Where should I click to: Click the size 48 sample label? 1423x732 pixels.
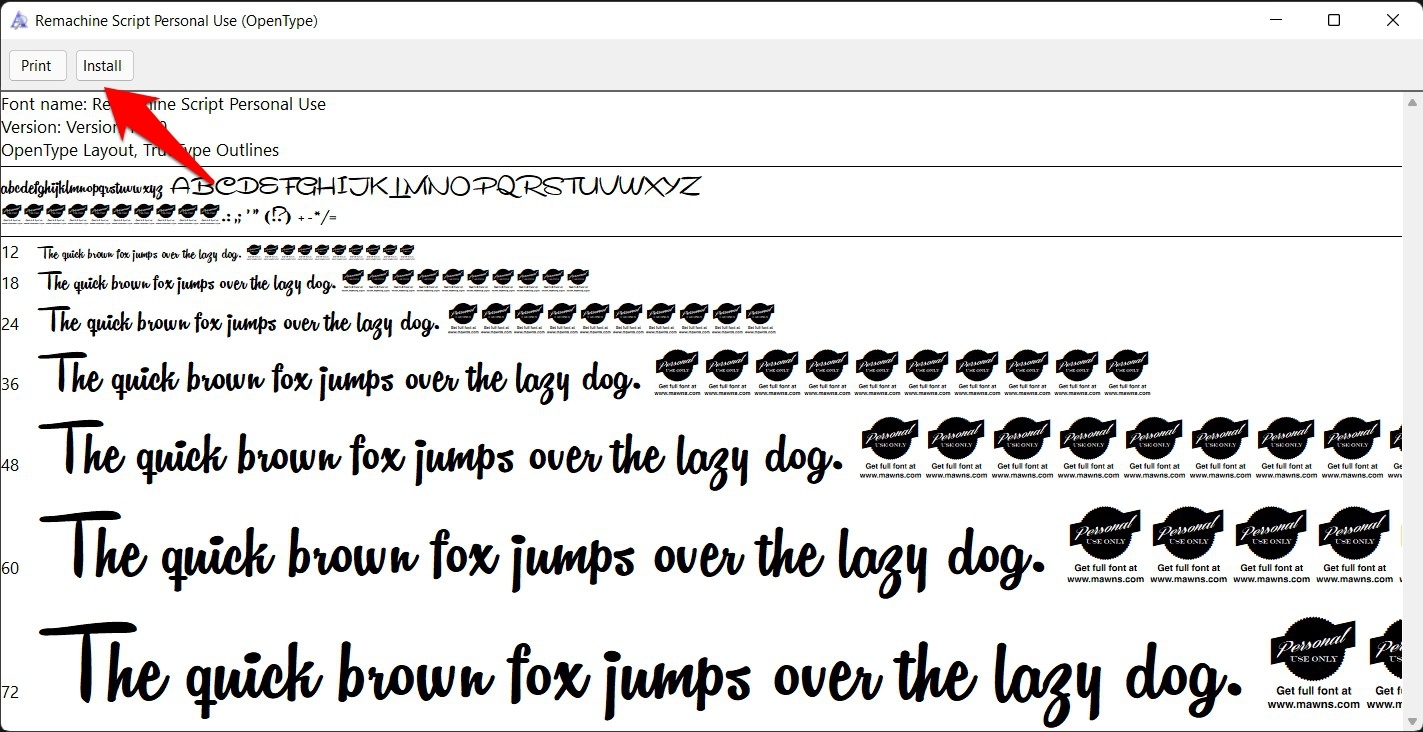(x=10, y=465)
